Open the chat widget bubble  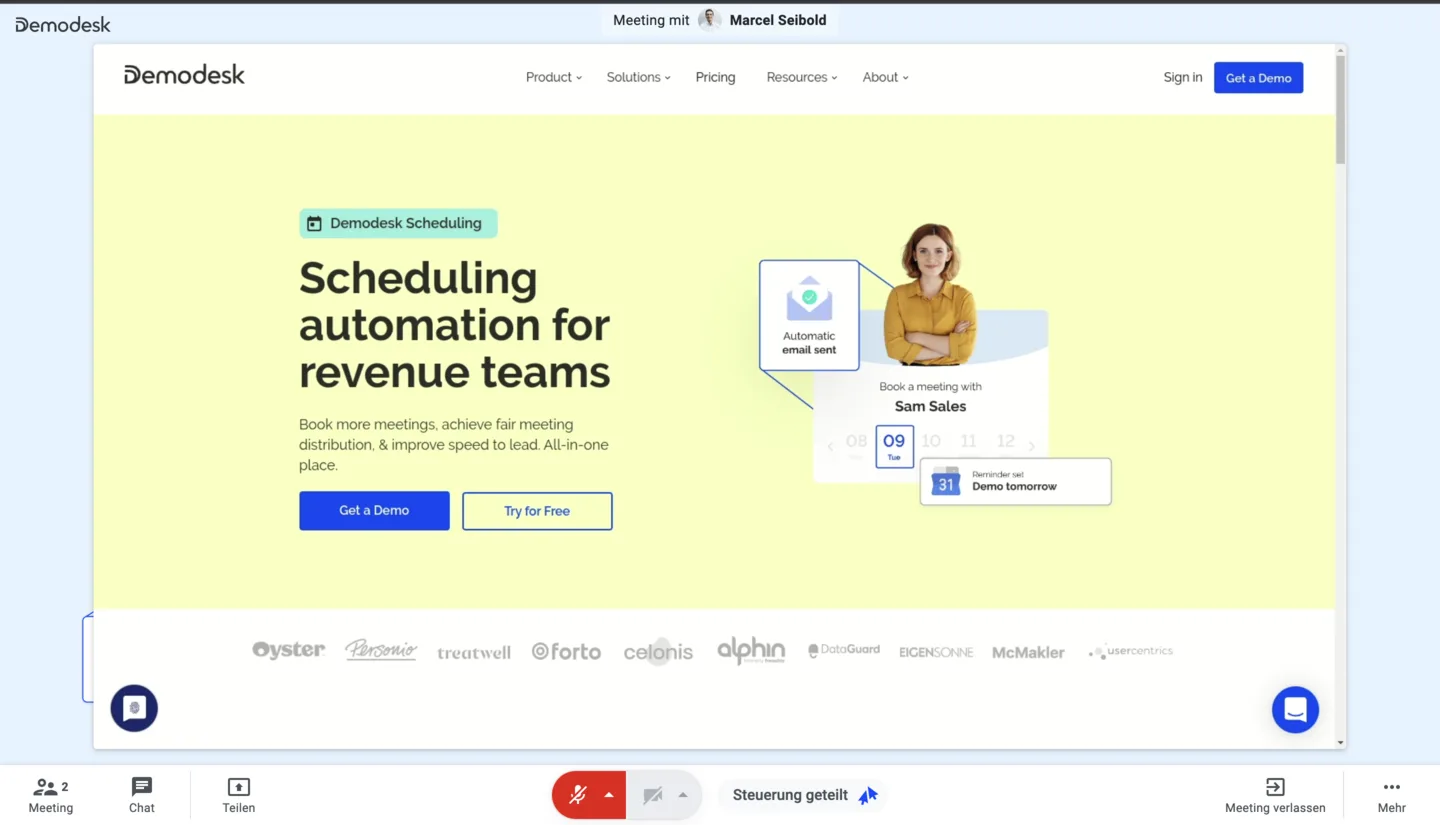click(1295, 709)
